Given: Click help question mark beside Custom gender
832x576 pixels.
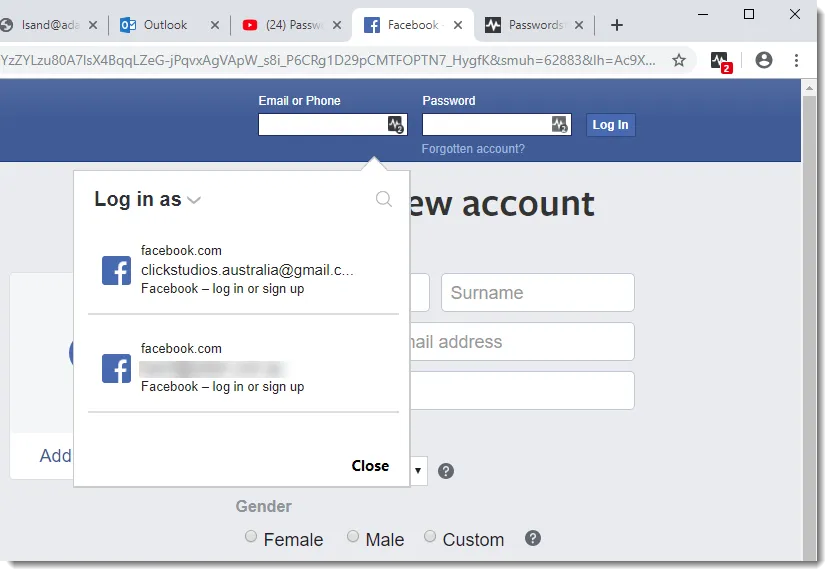Looking at the screenshot, I should click(533, 538).
